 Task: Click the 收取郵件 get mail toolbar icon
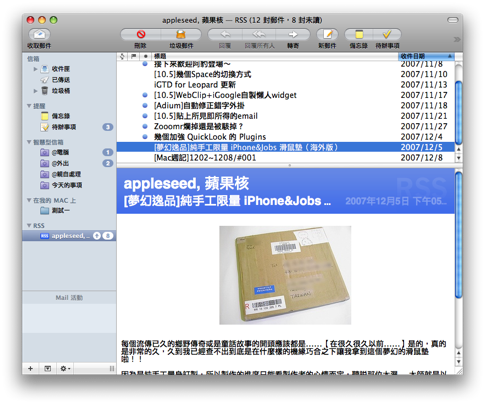(x=39, y=34)
